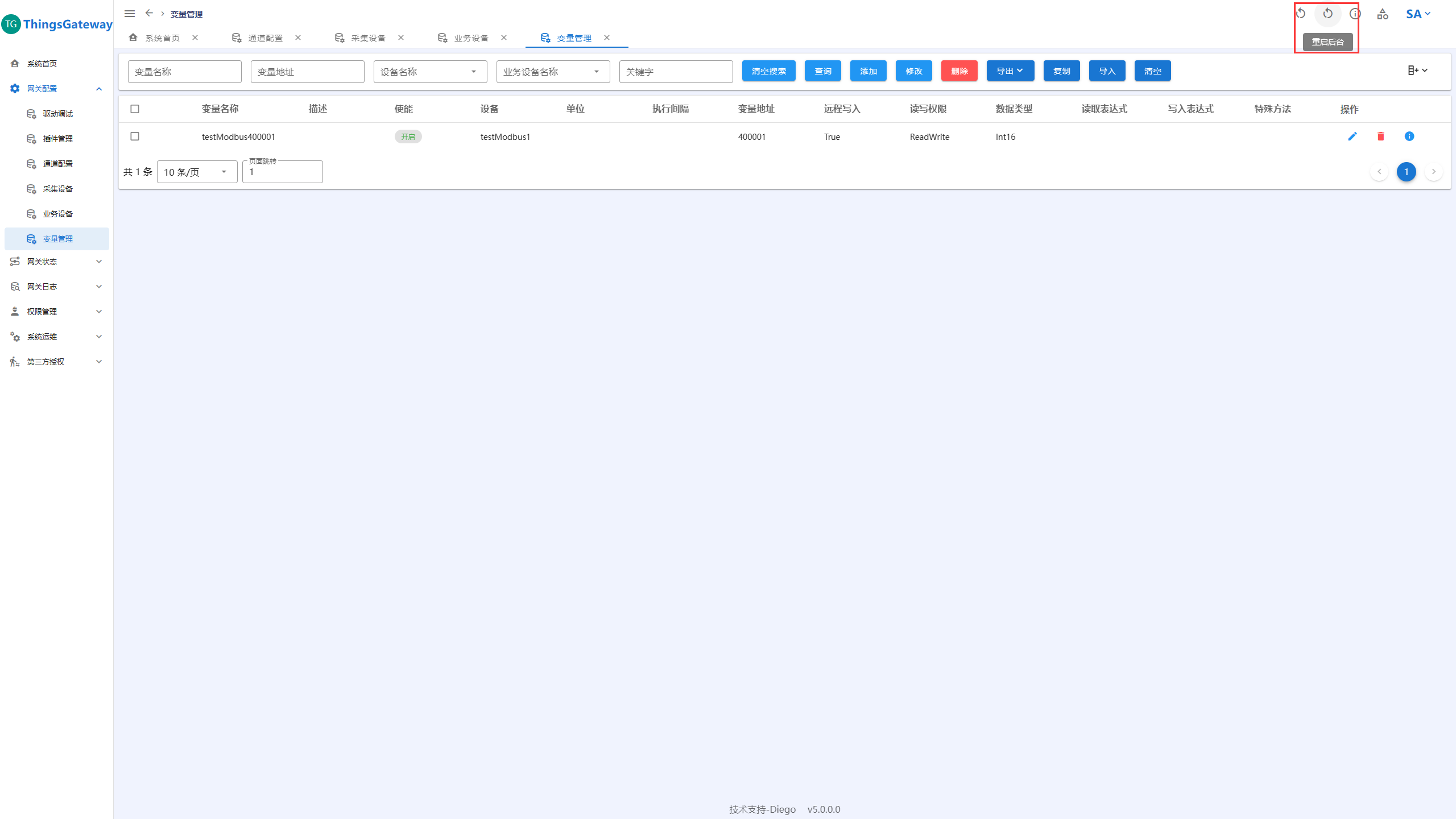Click the red 删除 delete button

[x=959, y=71]
